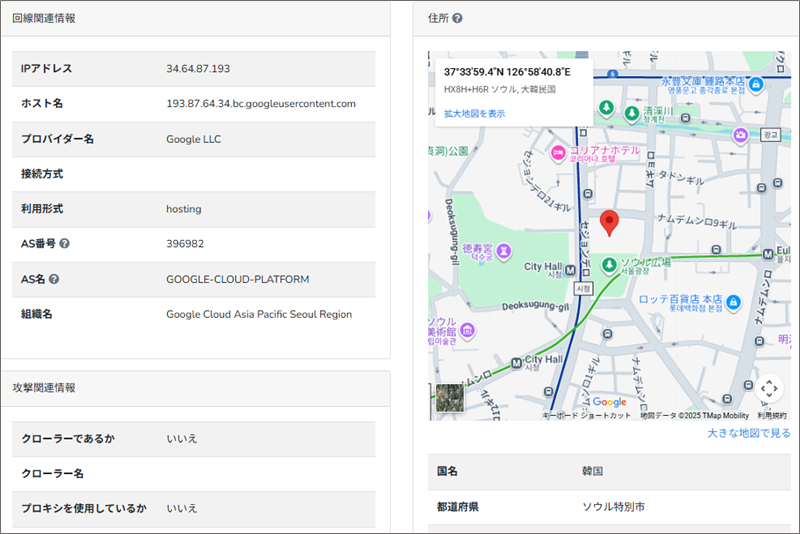Click the help icon next to 住所
The height and width of the screenshot is (534, 800).
pyautogui.click(x=457, y=18)
